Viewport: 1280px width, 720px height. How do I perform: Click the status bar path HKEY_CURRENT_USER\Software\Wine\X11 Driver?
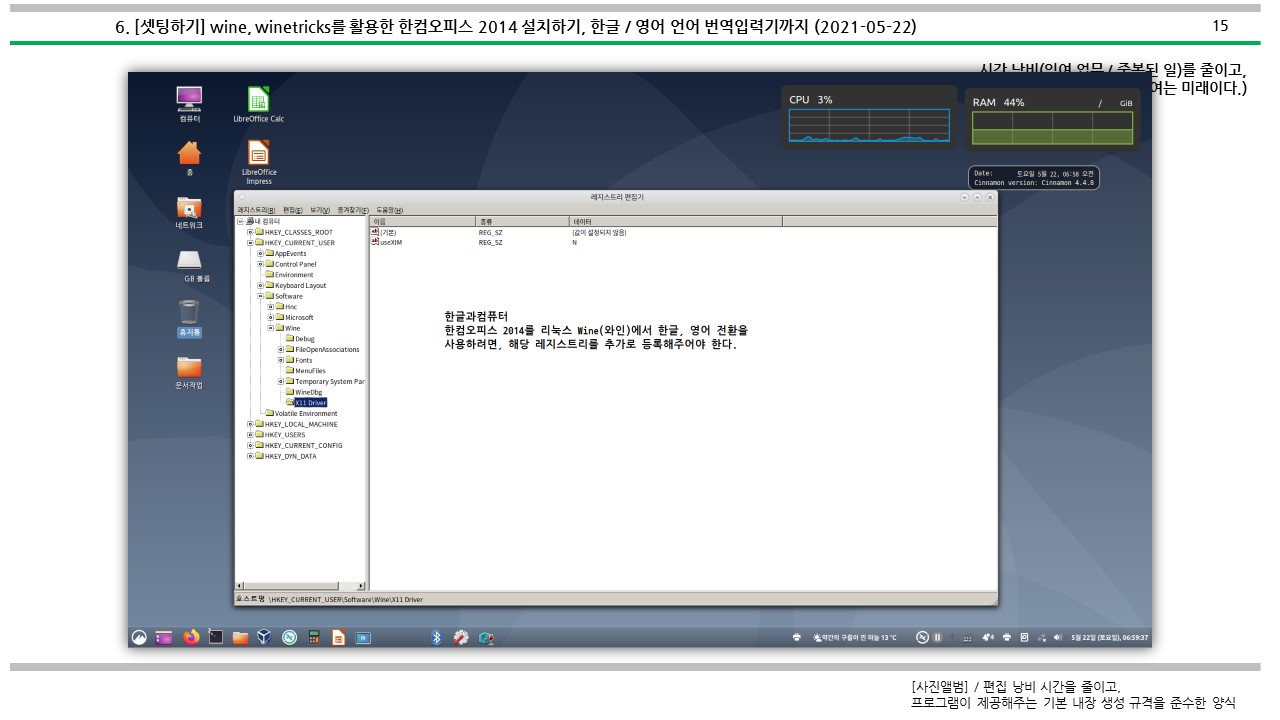coord(346,599)
